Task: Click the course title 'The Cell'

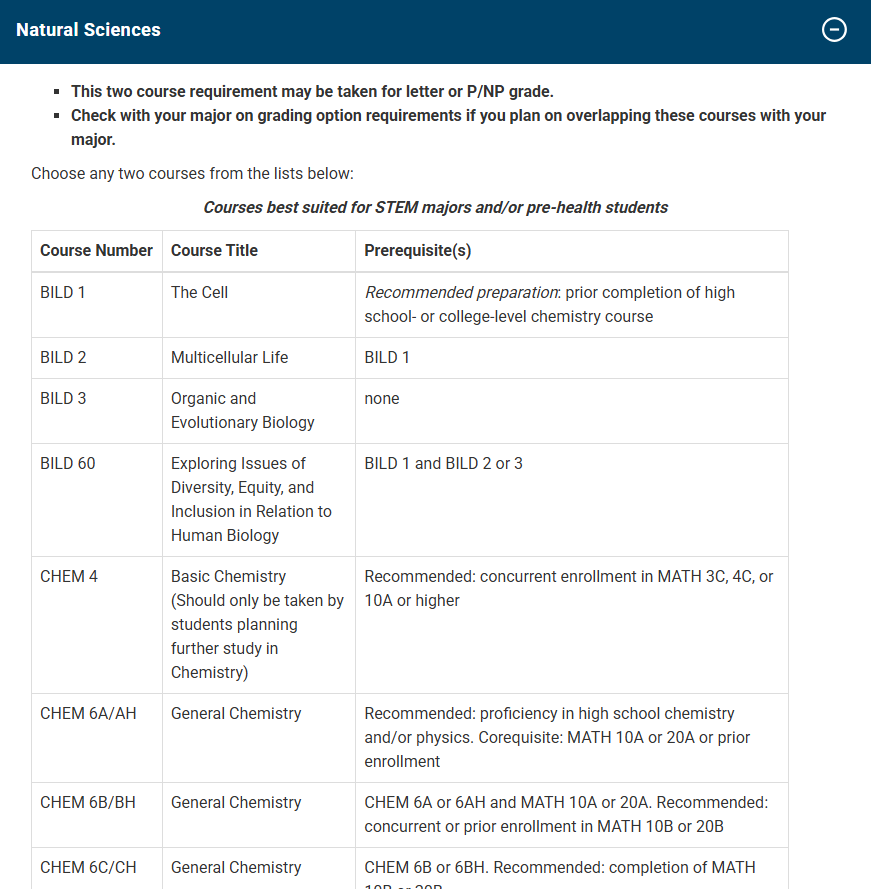Action: coord(199,293)
